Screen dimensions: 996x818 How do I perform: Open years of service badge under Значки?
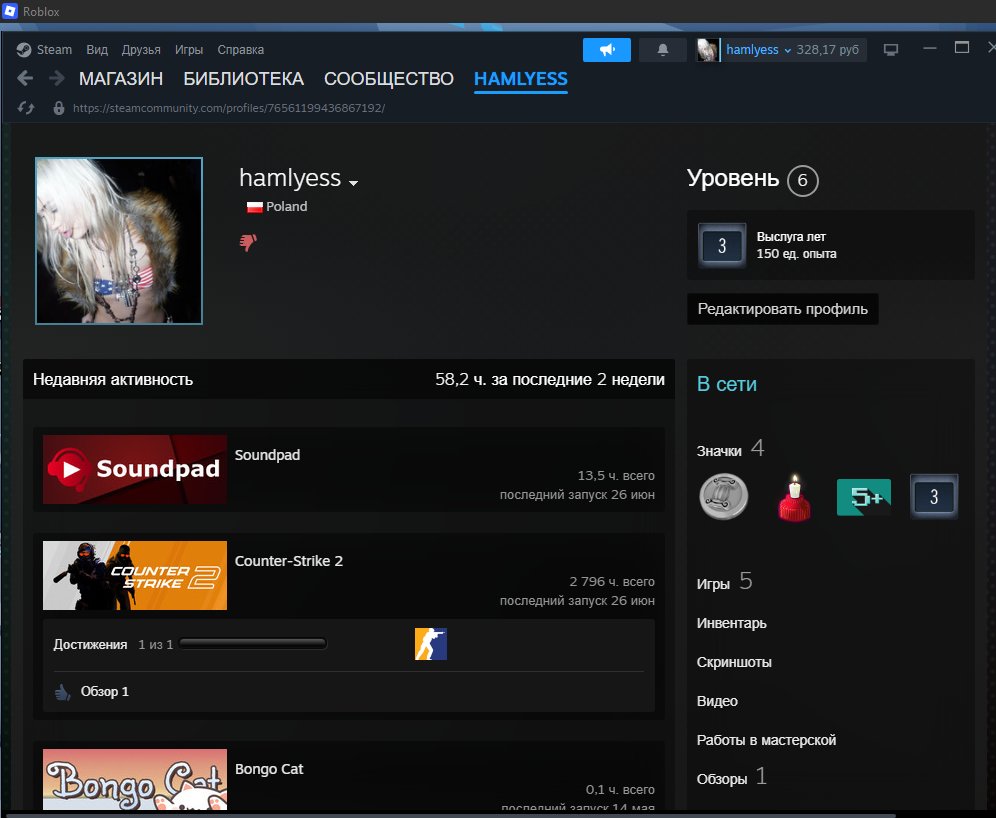[x=934, y=497]
